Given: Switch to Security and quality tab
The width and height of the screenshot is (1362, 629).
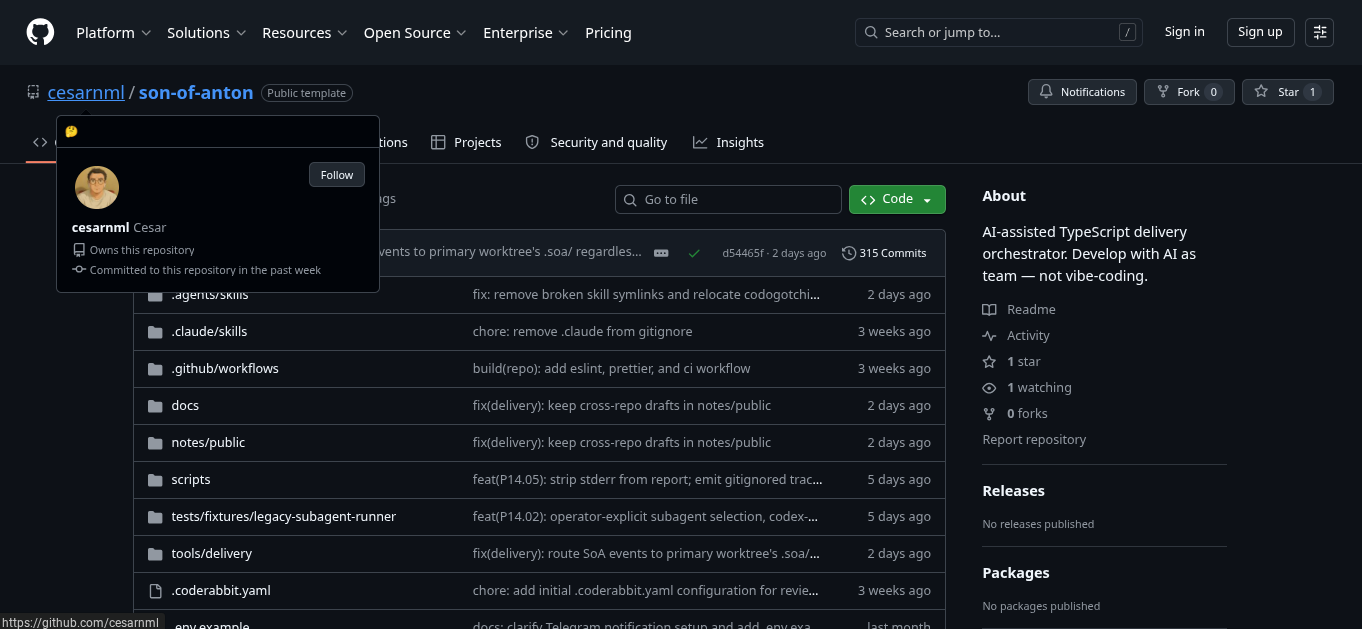Looking at the screenshot, I should pyautogui.click(x=597, y=142).
